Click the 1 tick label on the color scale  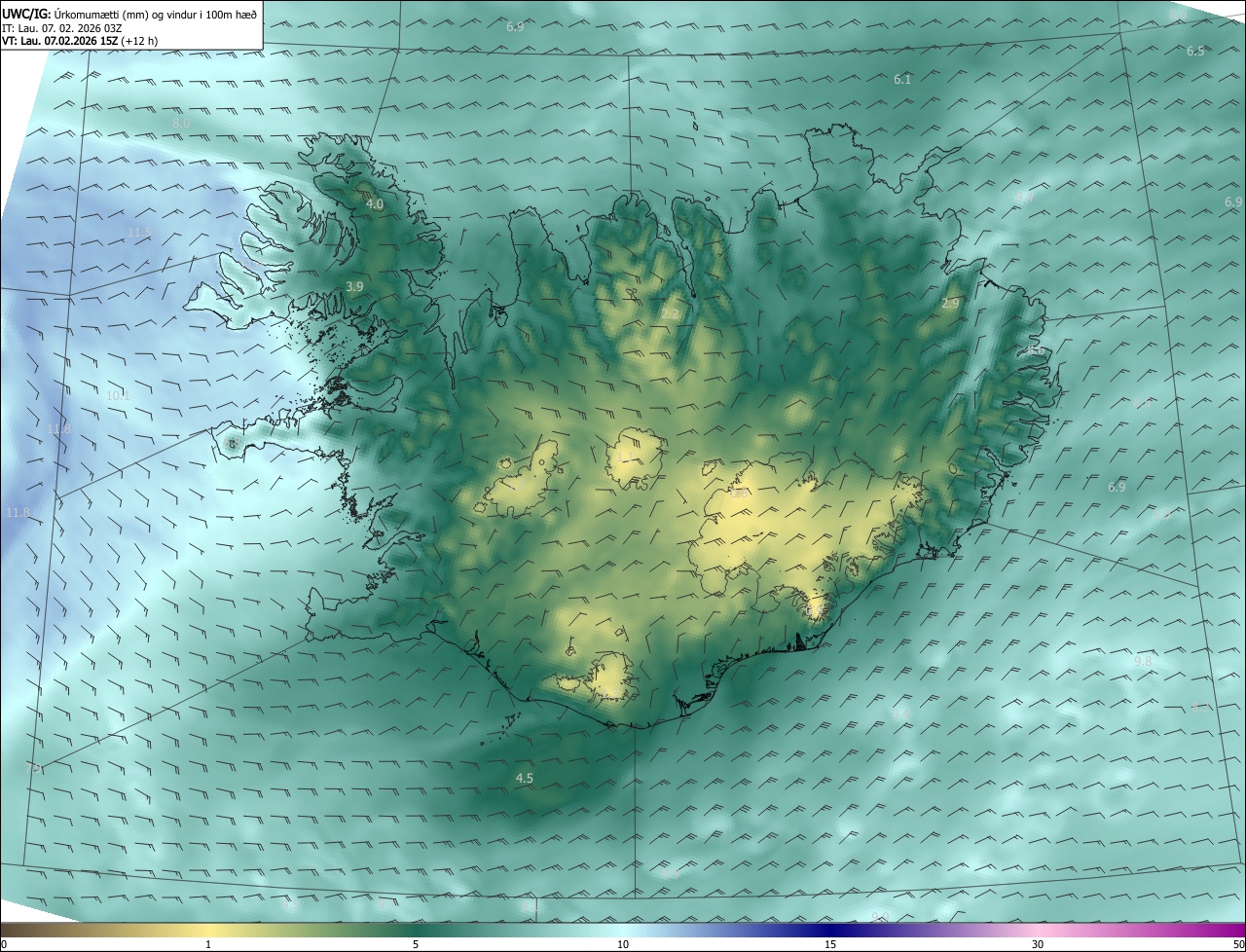tap(208, 944)
